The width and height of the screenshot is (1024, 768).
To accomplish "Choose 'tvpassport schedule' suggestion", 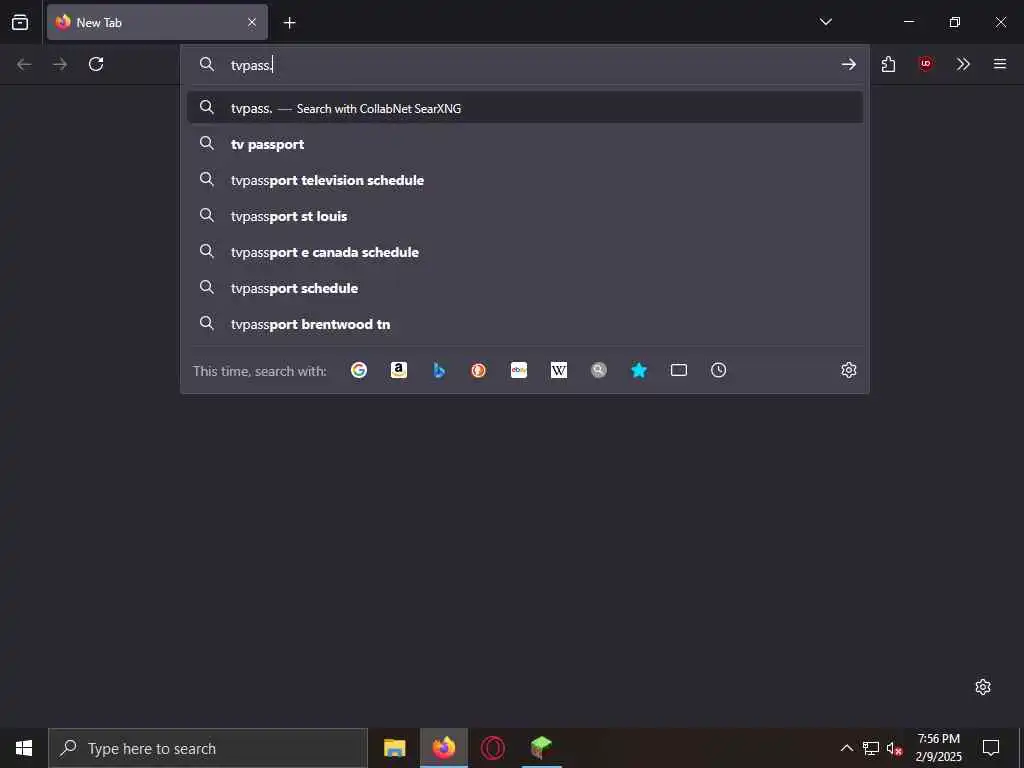I will [524, 287].
